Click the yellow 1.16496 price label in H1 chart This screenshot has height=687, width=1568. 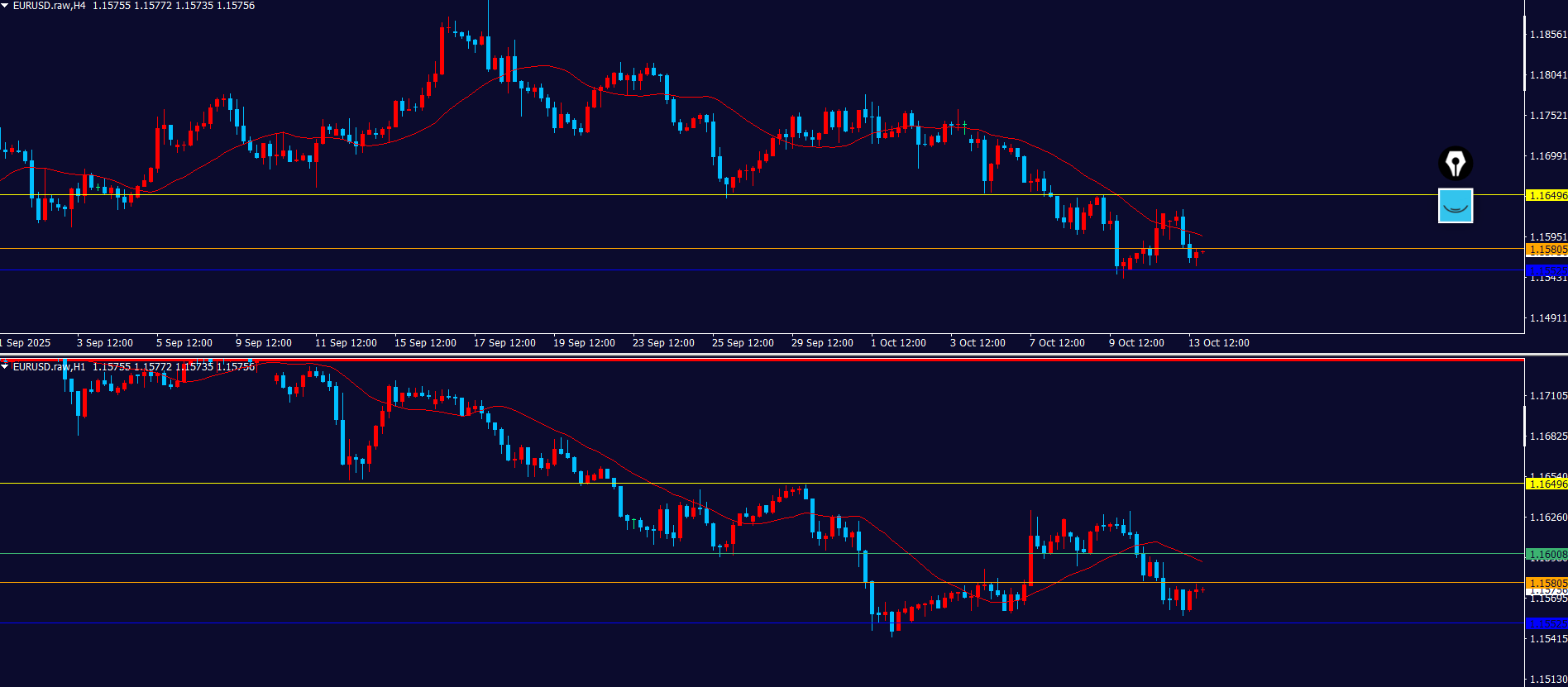(x=1546, y=484)
